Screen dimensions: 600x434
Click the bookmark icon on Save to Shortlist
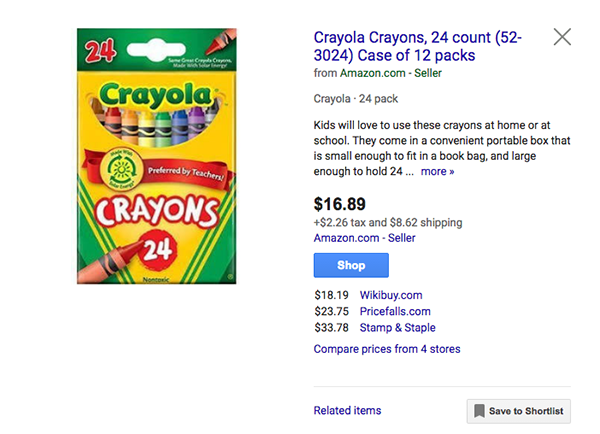[x=480, y=411]
